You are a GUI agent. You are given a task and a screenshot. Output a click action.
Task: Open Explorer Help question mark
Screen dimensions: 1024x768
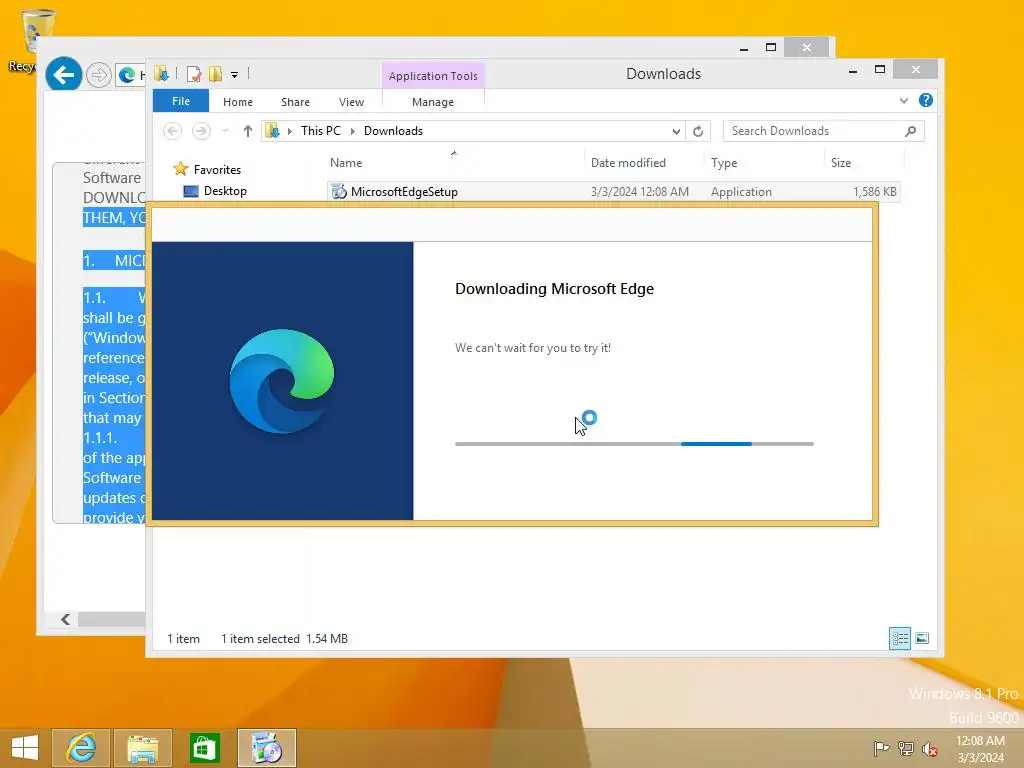[926, 100]
